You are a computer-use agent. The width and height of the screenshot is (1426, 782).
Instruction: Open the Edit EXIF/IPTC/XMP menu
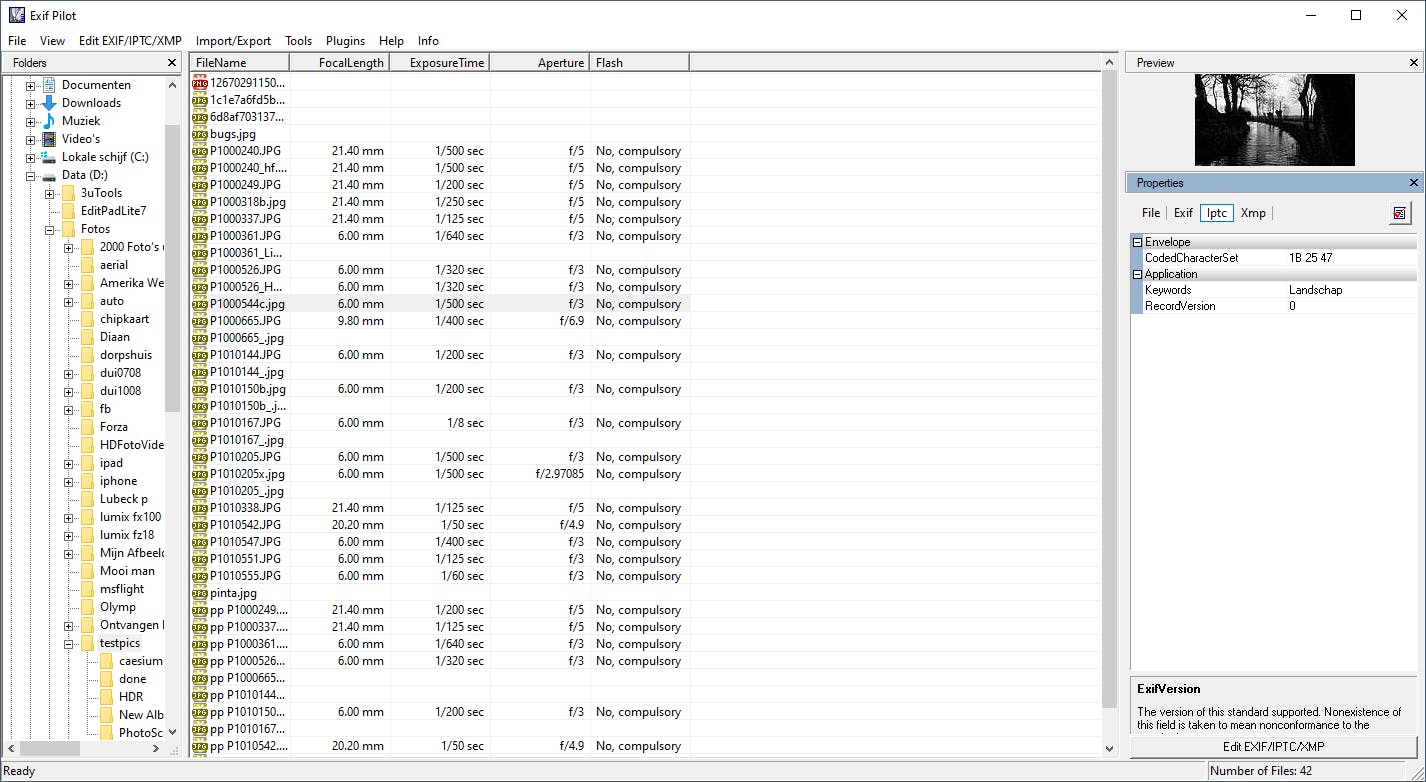(x=130, y=41)
